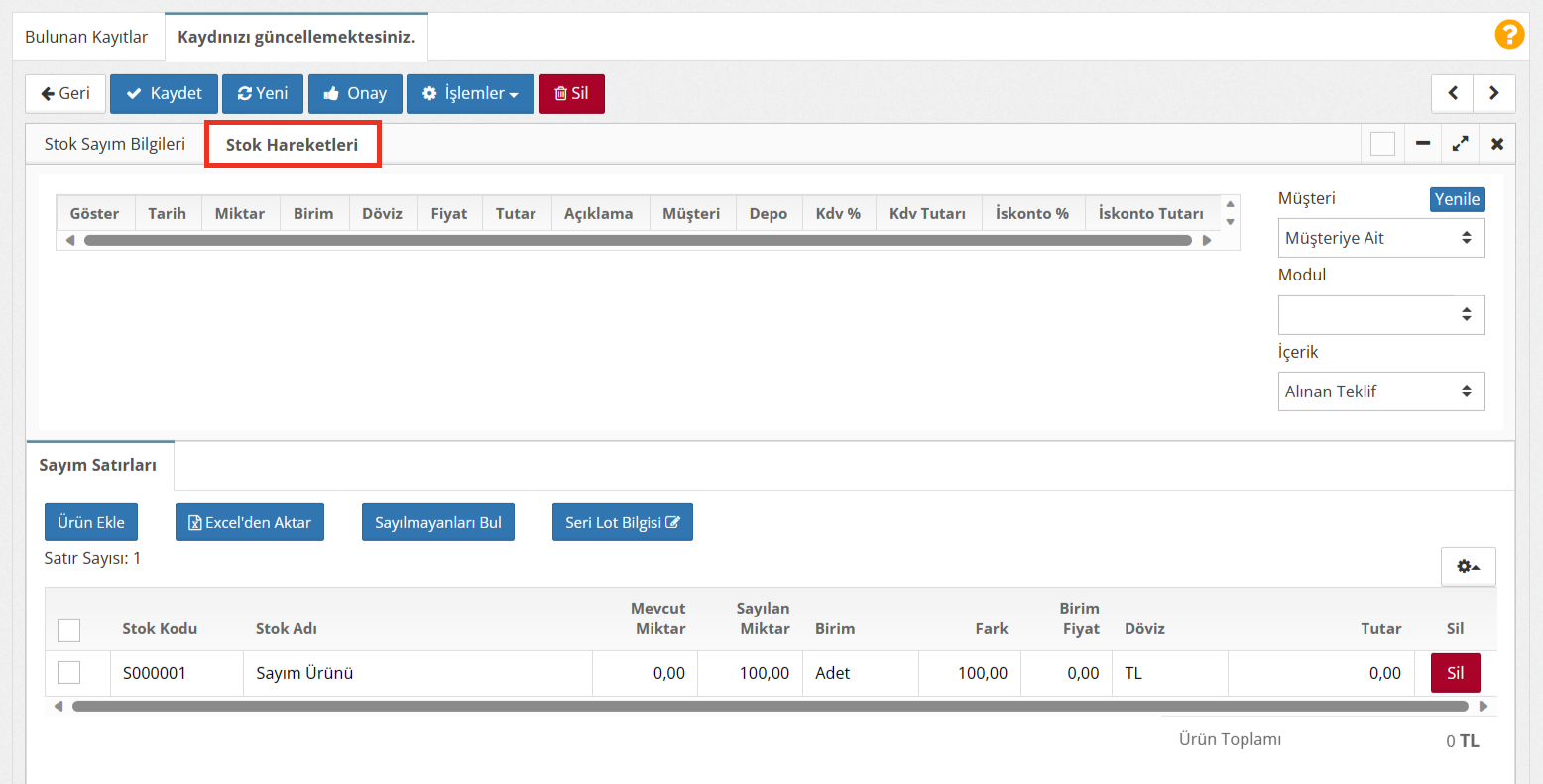Go to next record with right chevron
Viewport: 1543px width, 784px height.
tap(1493, 94)
